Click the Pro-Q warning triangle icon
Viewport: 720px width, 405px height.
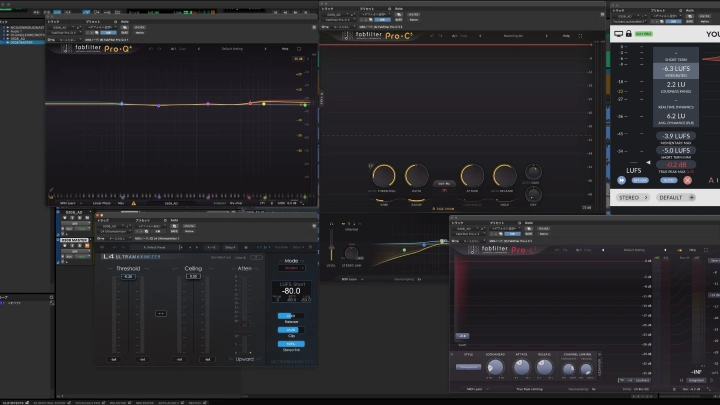pos(134,203)
